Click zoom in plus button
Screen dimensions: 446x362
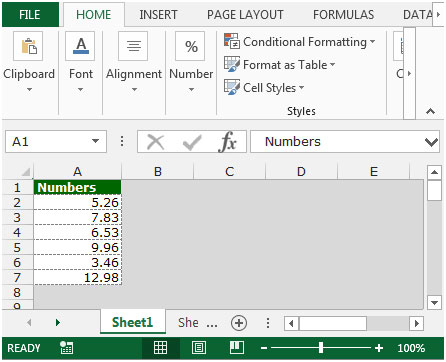(x=379, y=348)
